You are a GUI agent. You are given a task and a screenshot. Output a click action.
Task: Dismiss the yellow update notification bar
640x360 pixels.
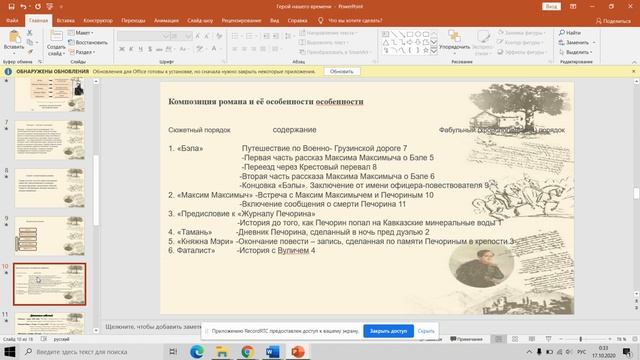(633, 71)
